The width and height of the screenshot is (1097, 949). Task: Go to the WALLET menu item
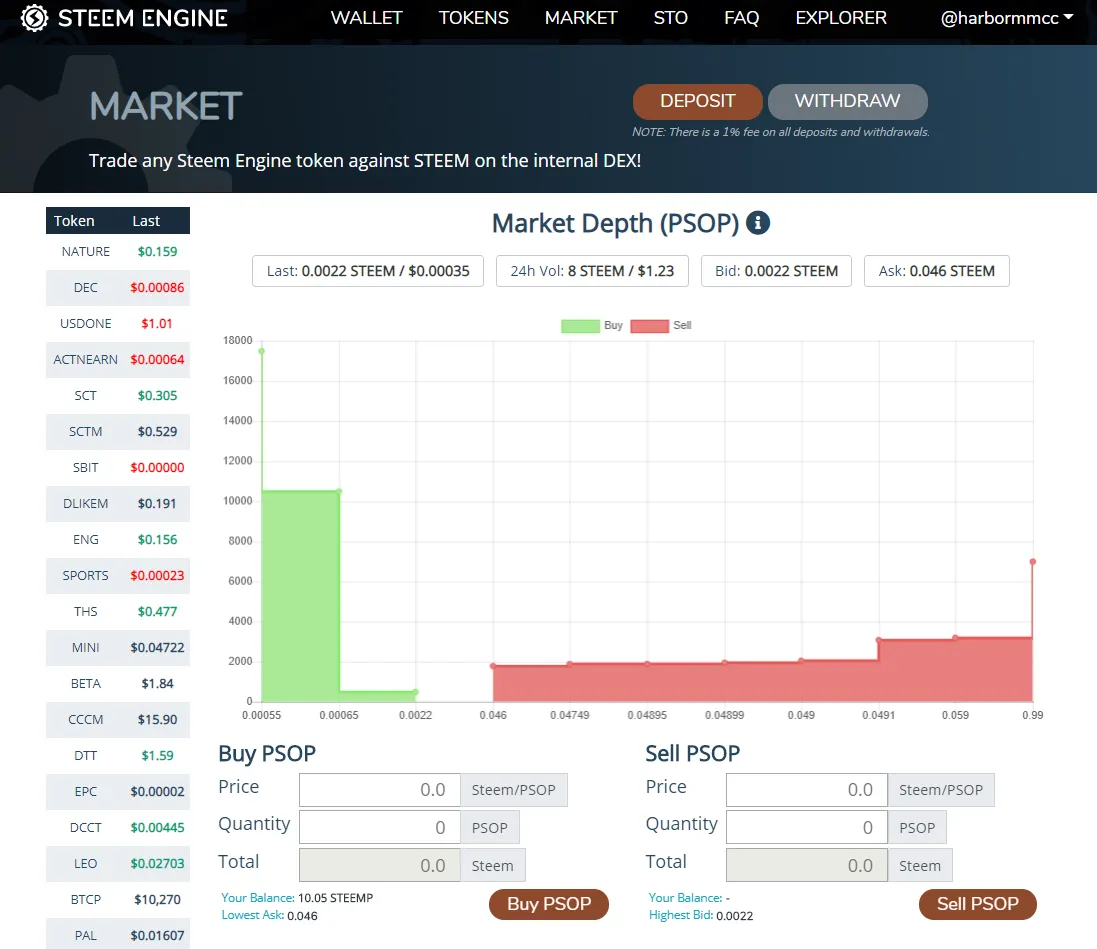(x=366, y=18)
